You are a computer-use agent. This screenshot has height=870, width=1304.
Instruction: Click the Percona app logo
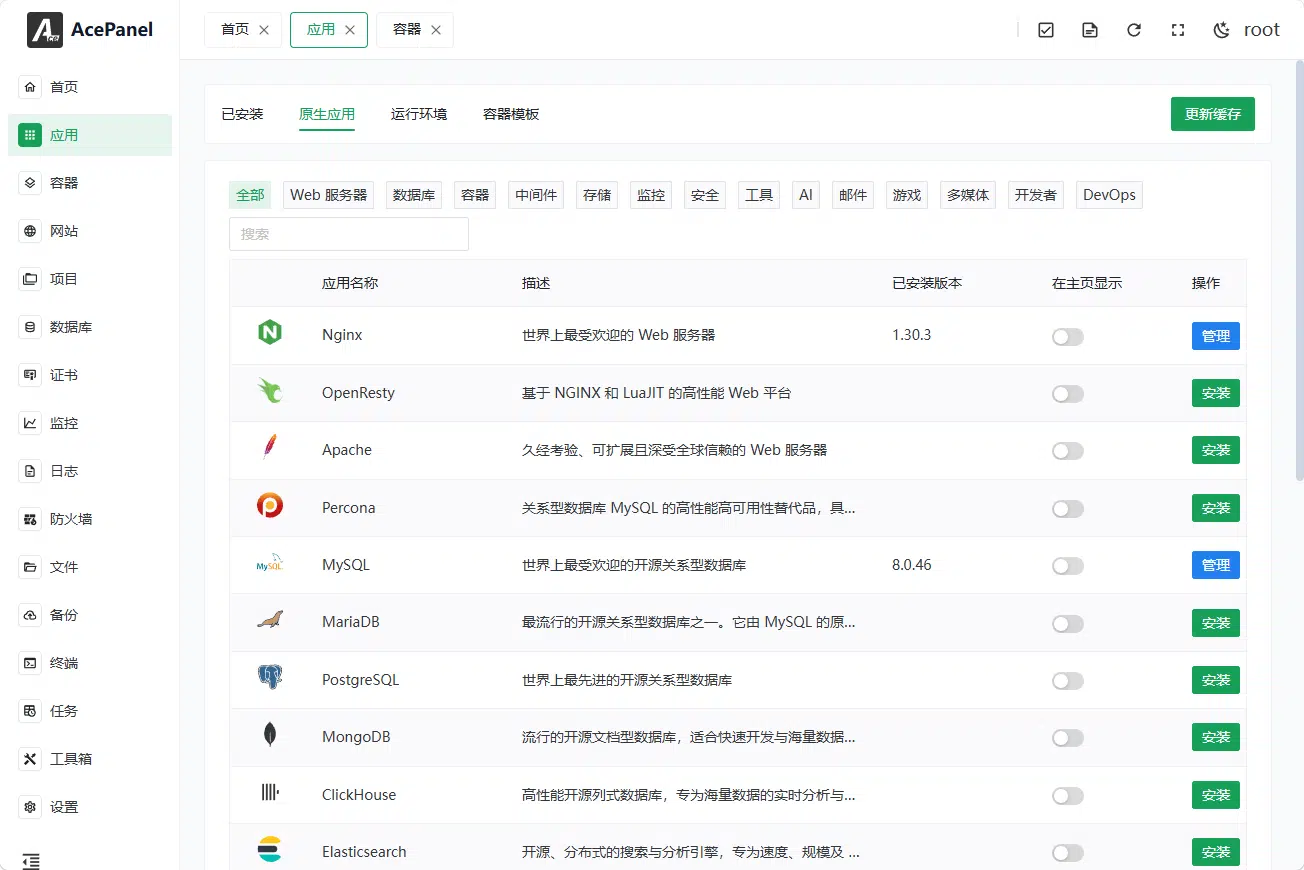tap(269, 506)
